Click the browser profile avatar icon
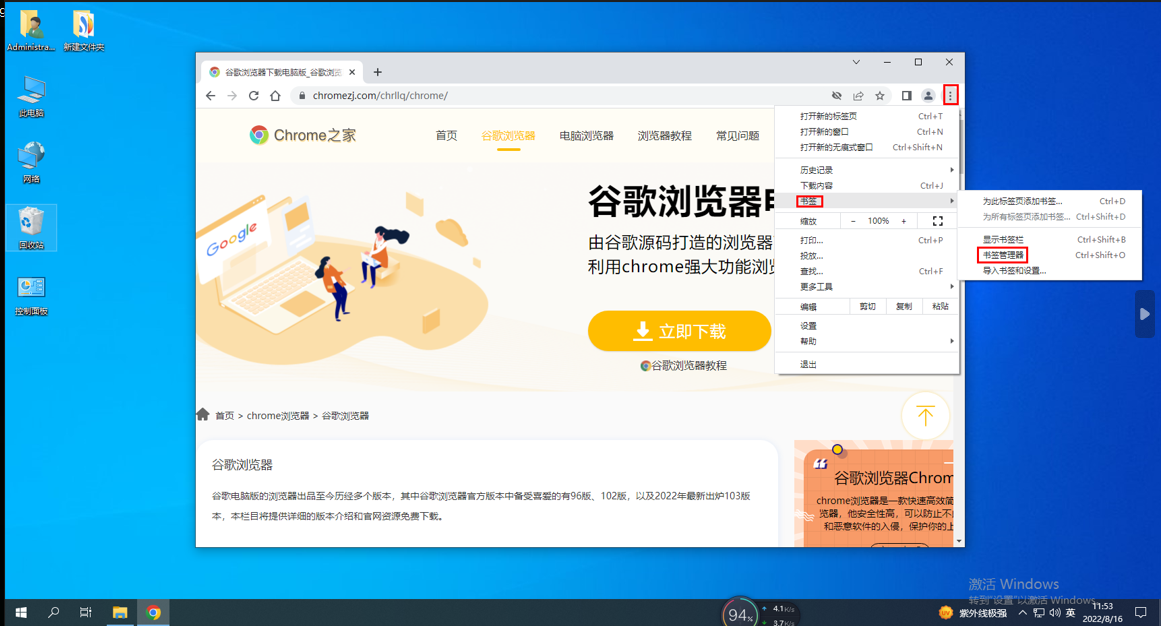 pos(928,95)
